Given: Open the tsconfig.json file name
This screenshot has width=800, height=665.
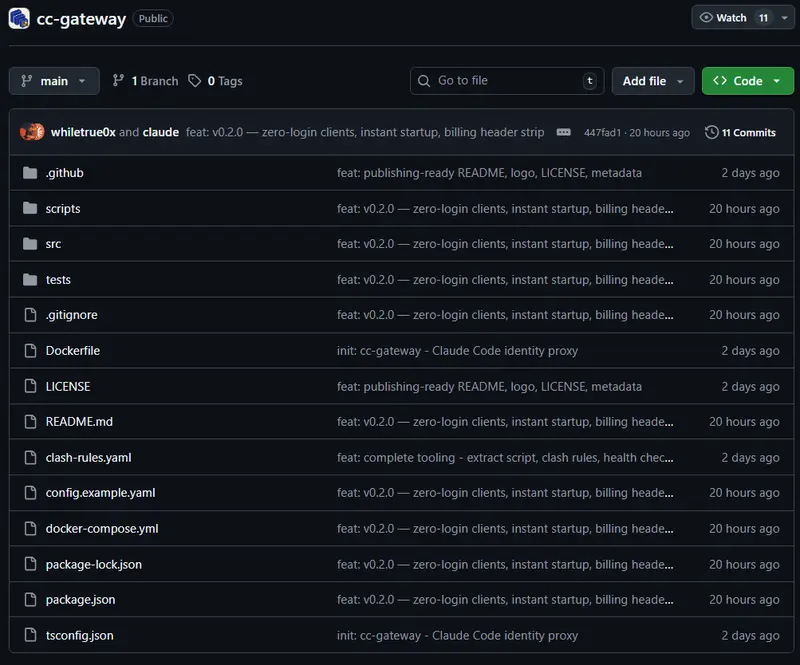Looking at the screenshot, I should point(80,635).
